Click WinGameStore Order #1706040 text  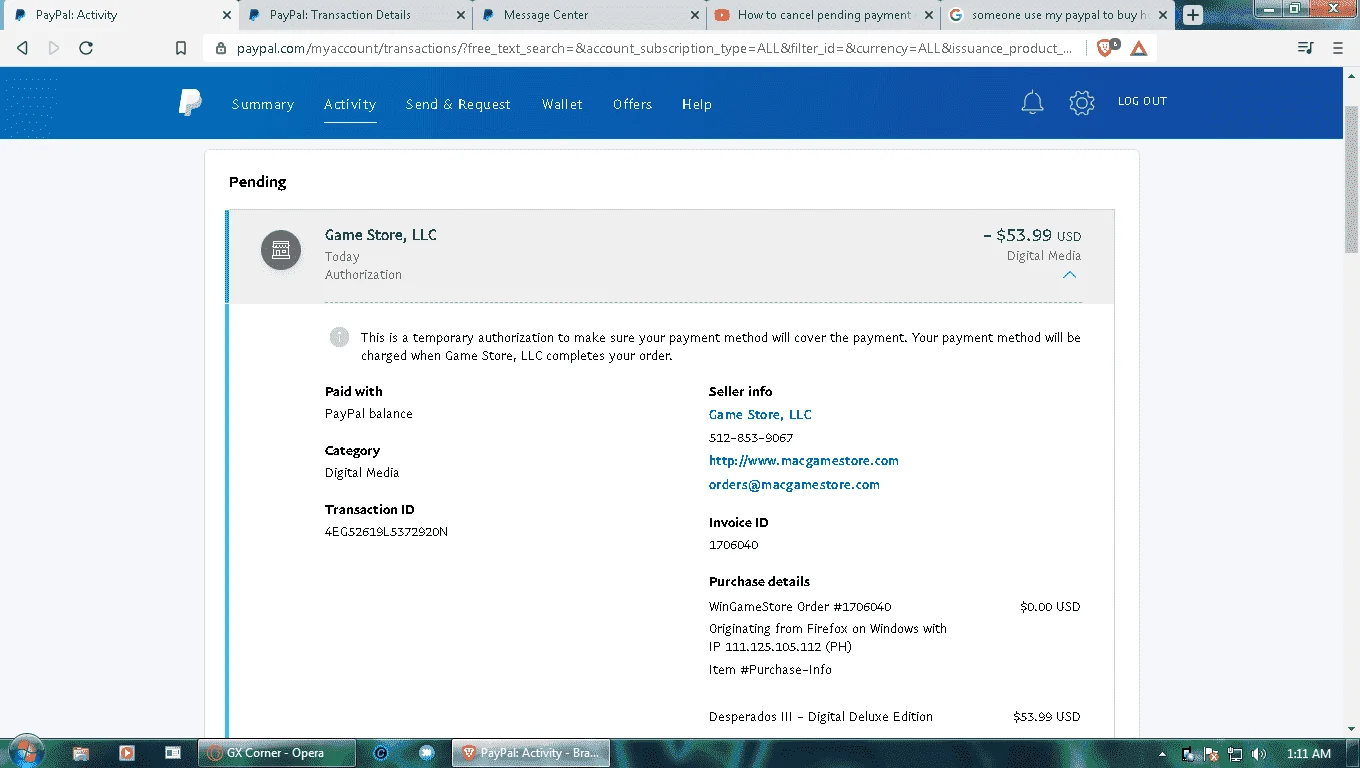800,607
